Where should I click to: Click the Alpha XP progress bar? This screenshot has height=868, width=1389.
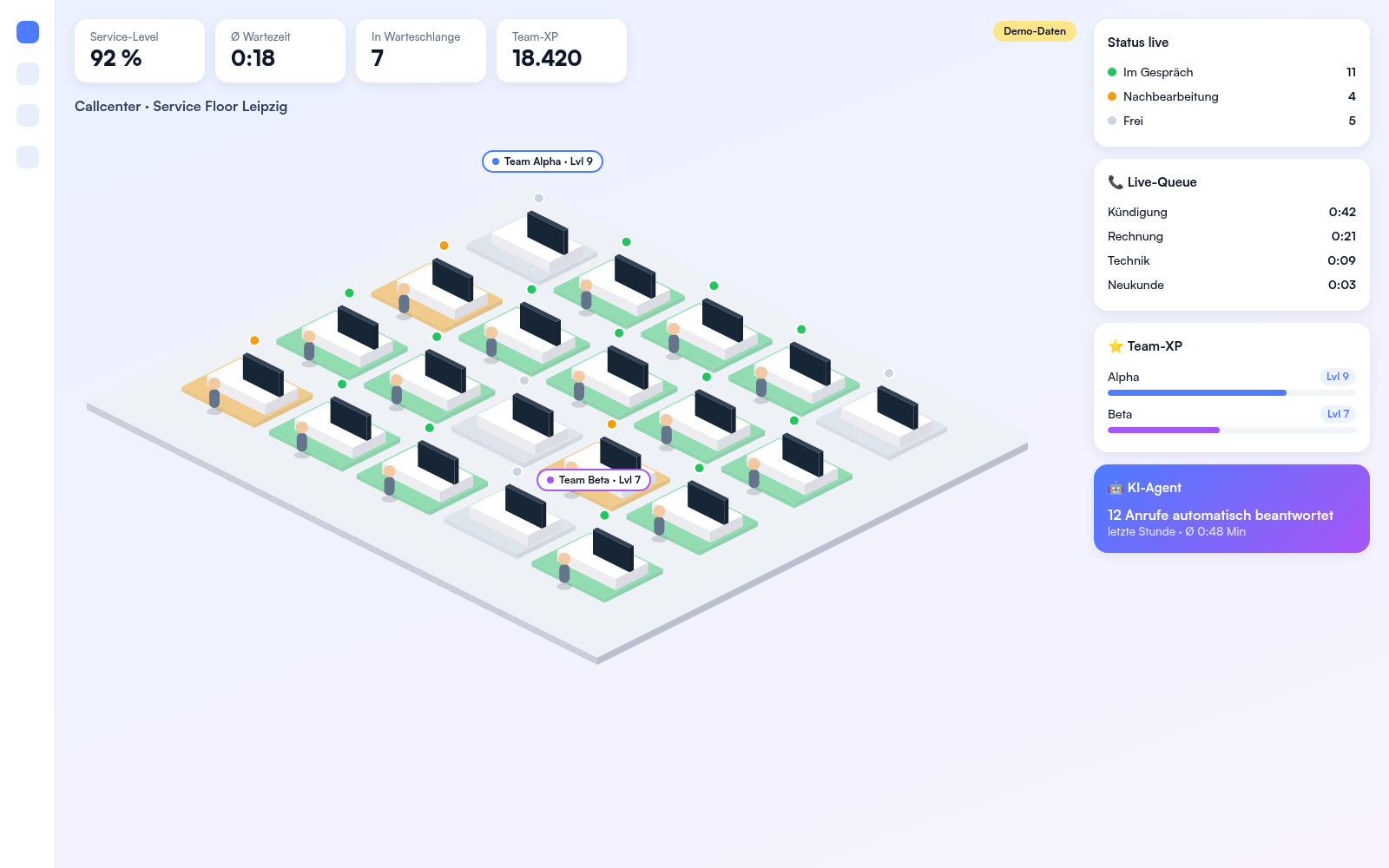(x=1232, y=393)
